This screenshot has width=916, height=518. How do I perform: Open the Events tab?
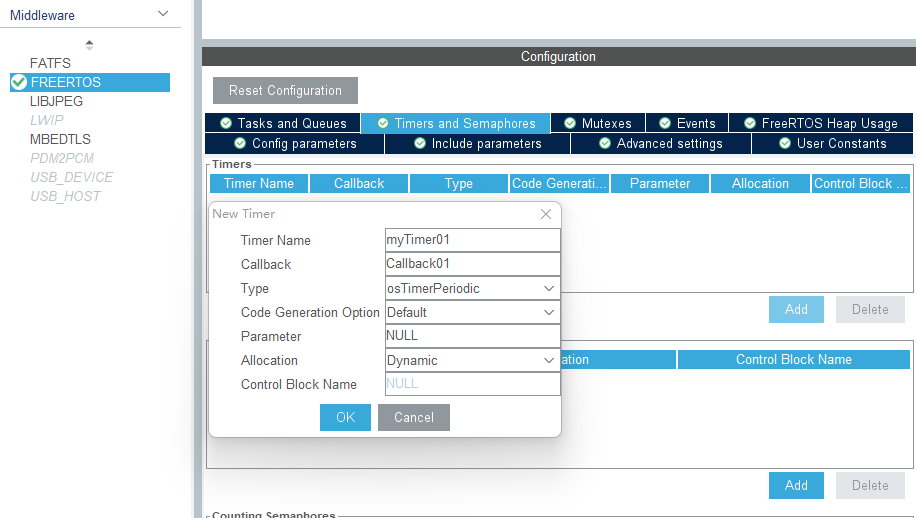click(686, 123)
